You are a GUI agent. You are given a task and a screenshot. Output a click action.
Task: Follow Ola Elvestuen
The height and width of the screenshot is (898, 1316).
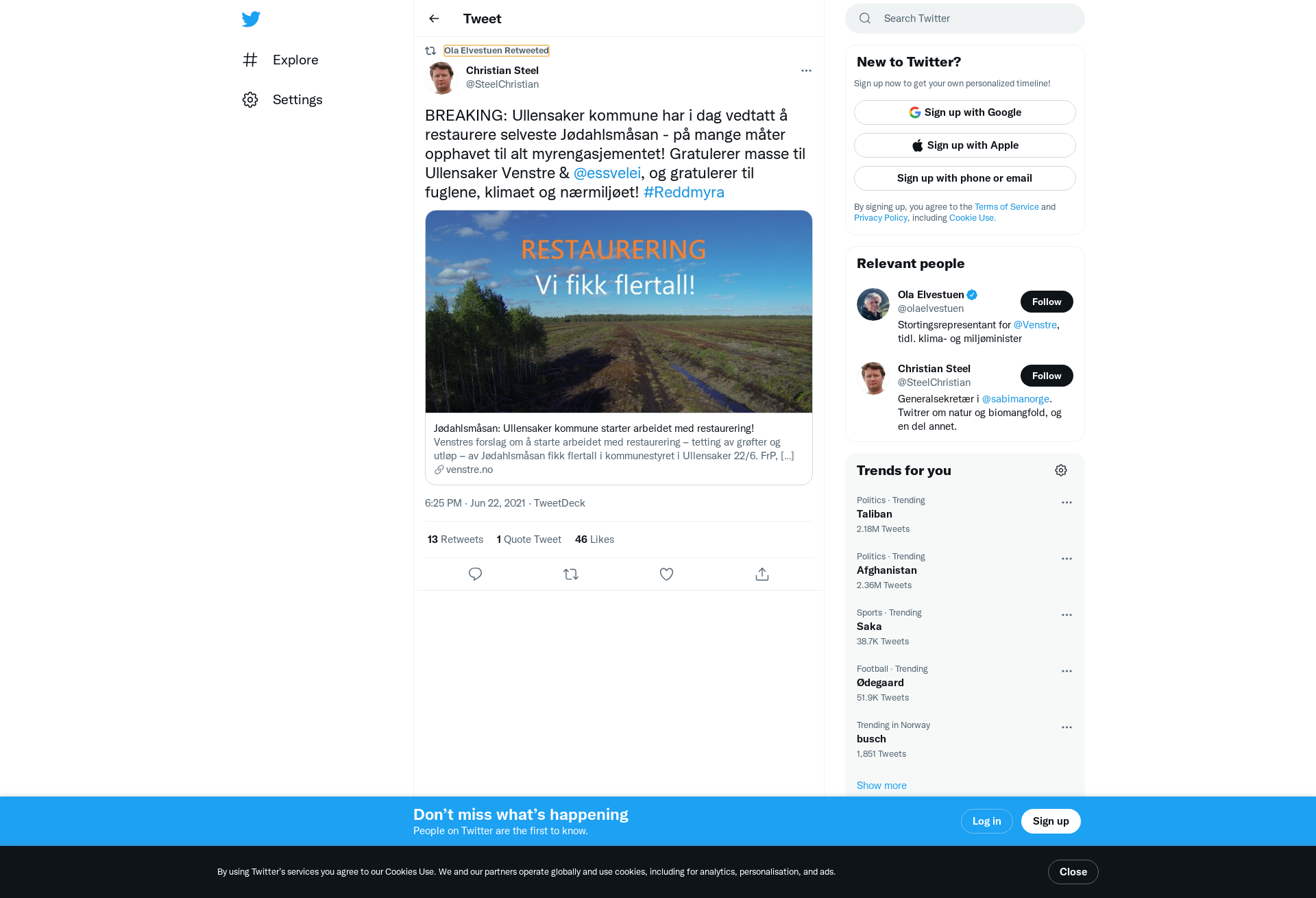(1047, 302)
